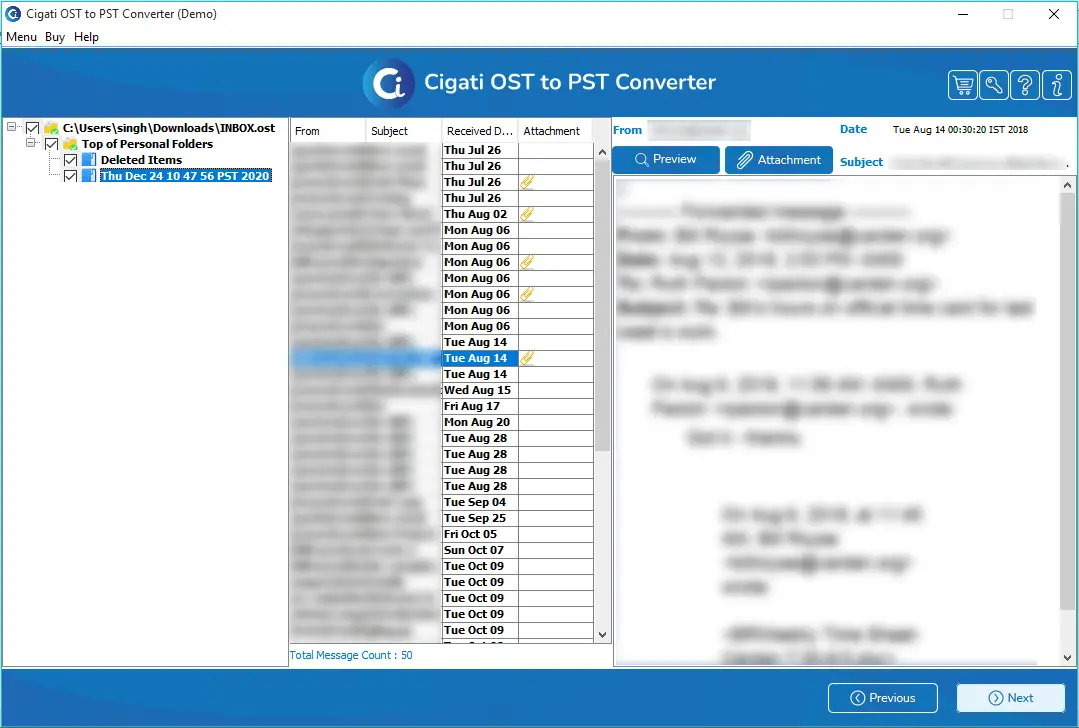This screenshot has width=1079, height=728.
Task: Open the shopping cart buy icon
Action: point(963,86)
